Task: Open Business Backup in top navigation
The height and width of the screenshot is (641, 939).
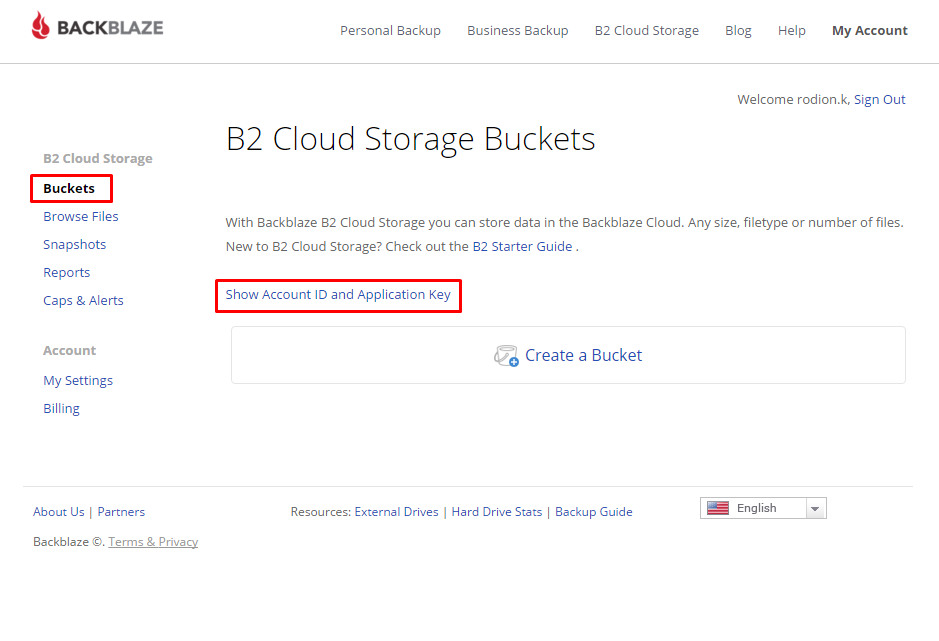Action: point(517,31)
